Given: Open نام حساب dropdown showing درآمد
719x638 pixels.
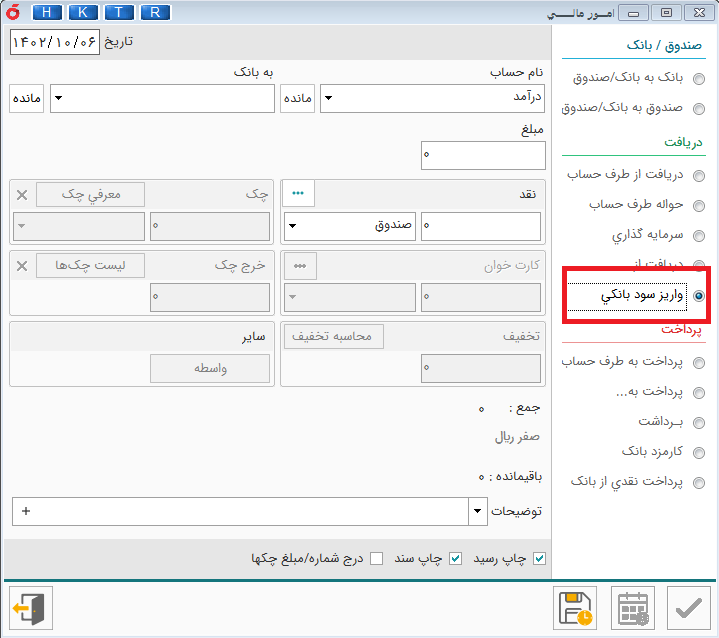Looking at the screenshot, I should (x=432, y=98).
